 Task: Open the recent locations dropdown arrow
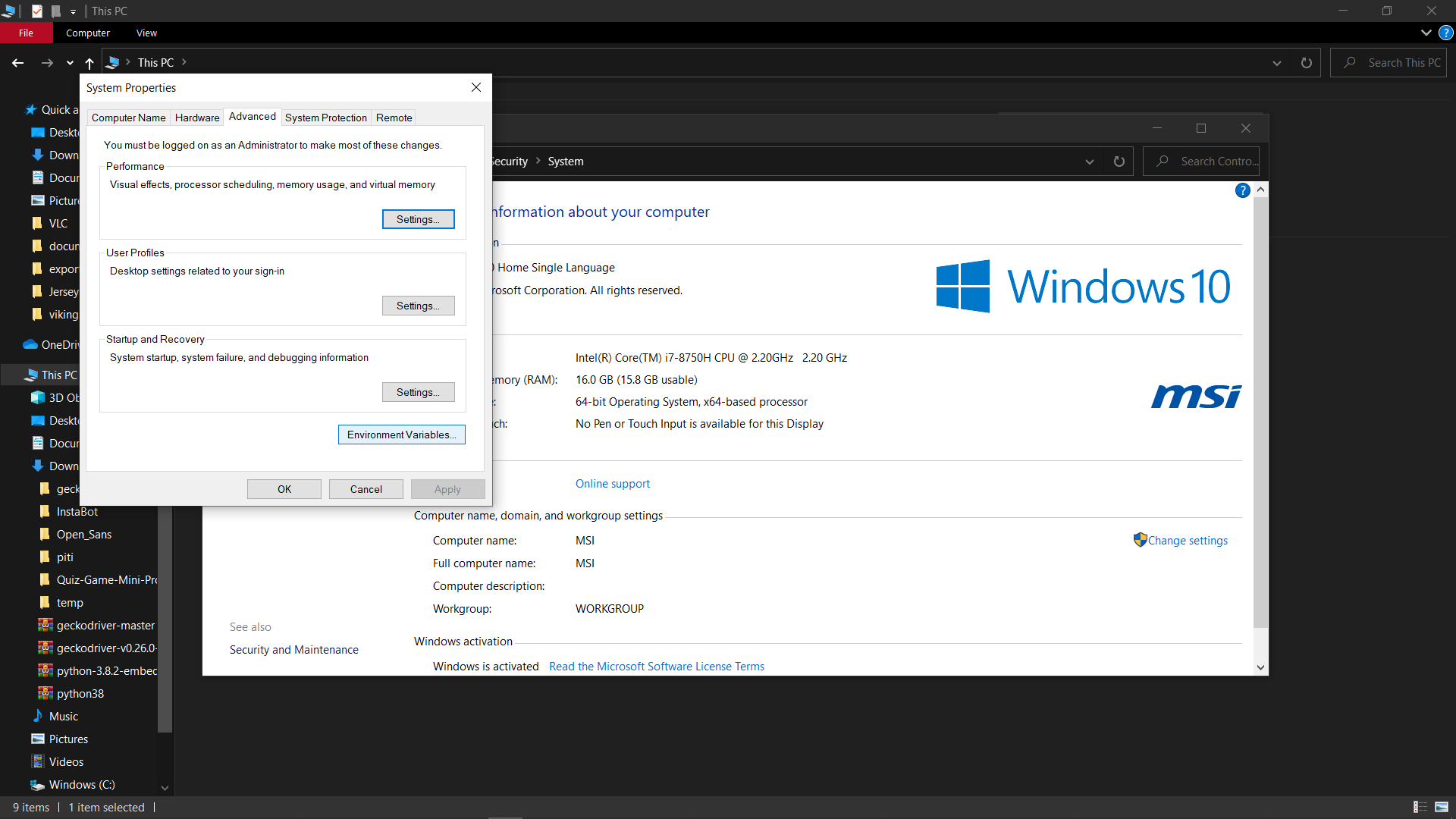pos(70,63)
